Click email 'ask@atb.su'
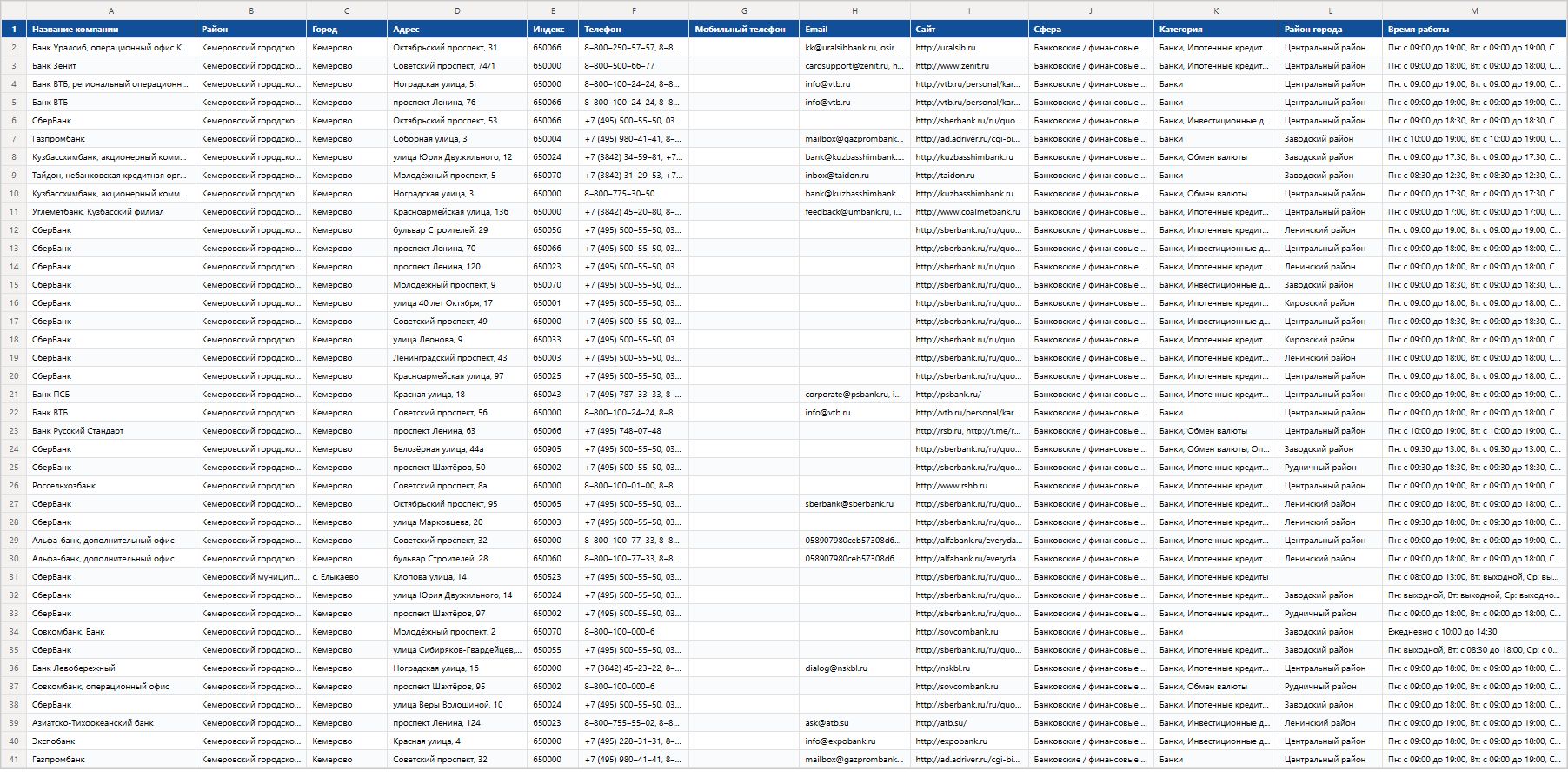The height and width of the screenshot is (784, 1568). click(x=854, y=723)
